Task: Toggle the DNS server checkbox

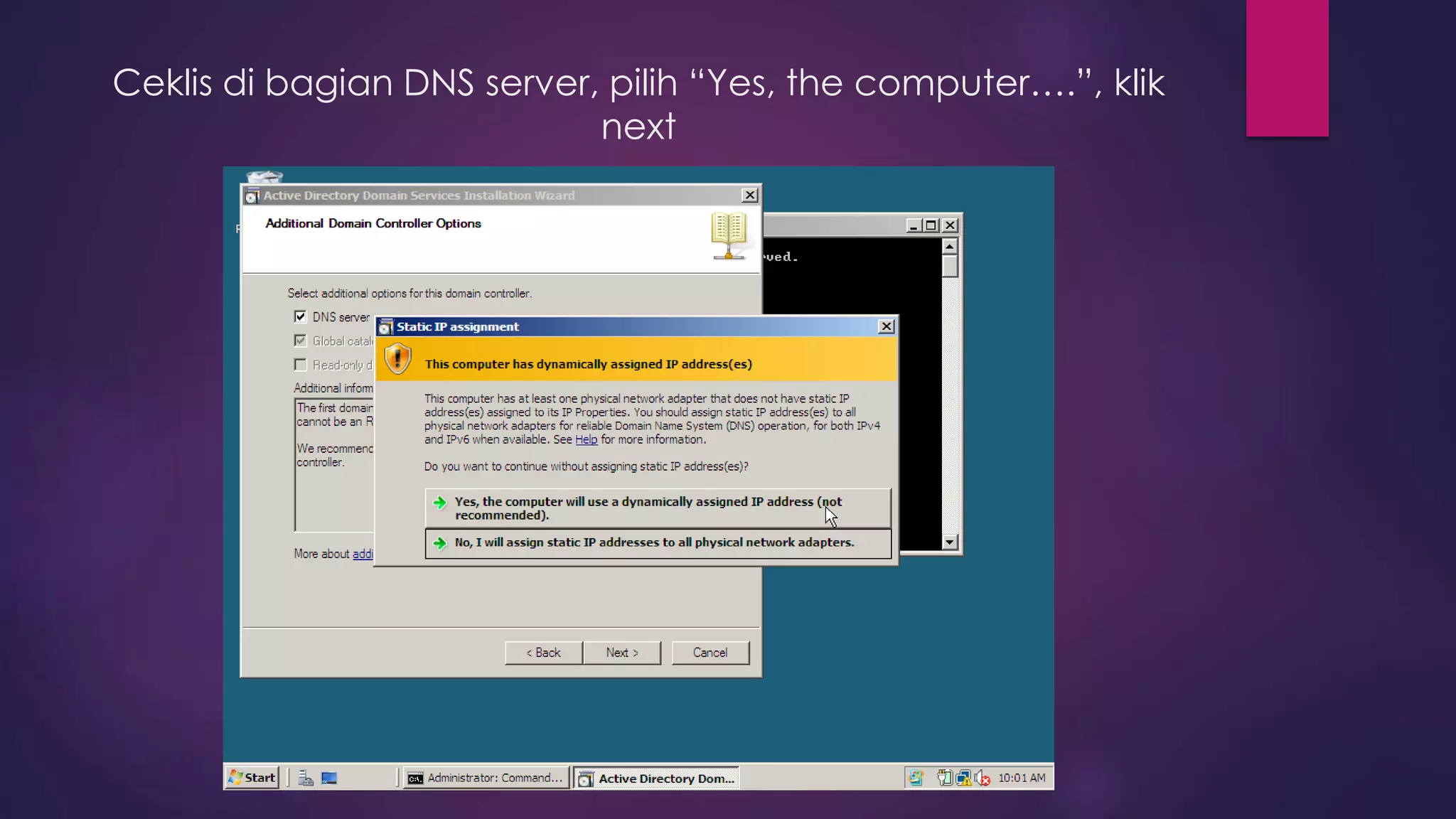Action: [300, 316]
